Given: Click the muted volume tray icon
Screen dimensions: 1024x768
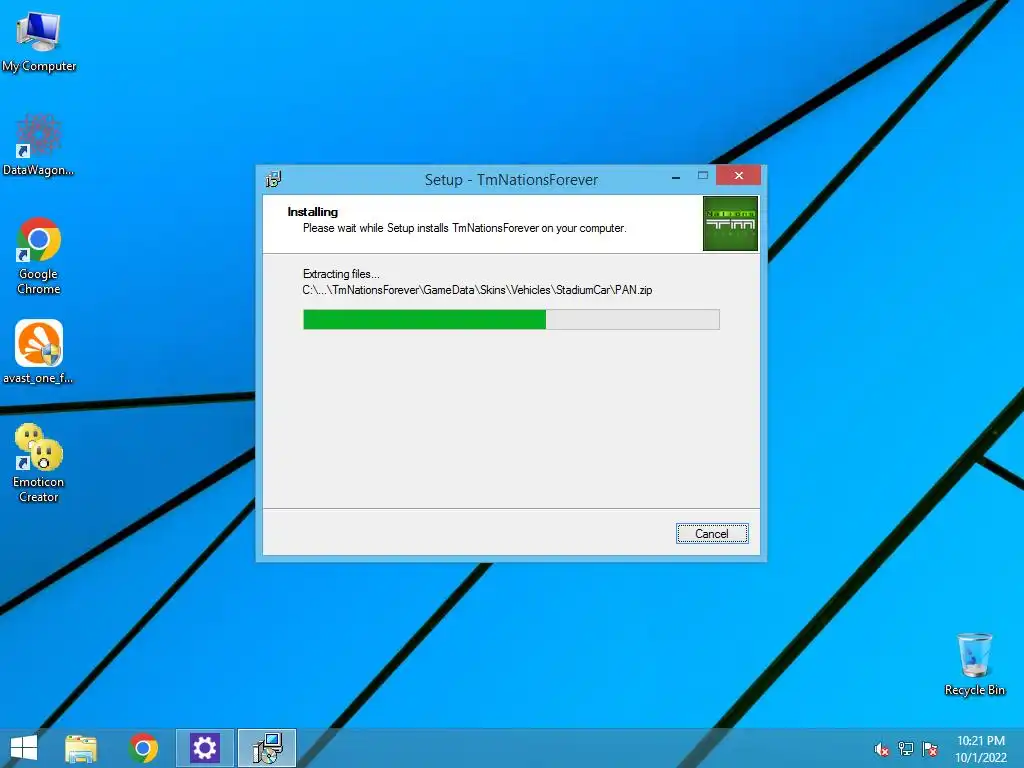Looking at the screenshot, I should click(882, 749).
